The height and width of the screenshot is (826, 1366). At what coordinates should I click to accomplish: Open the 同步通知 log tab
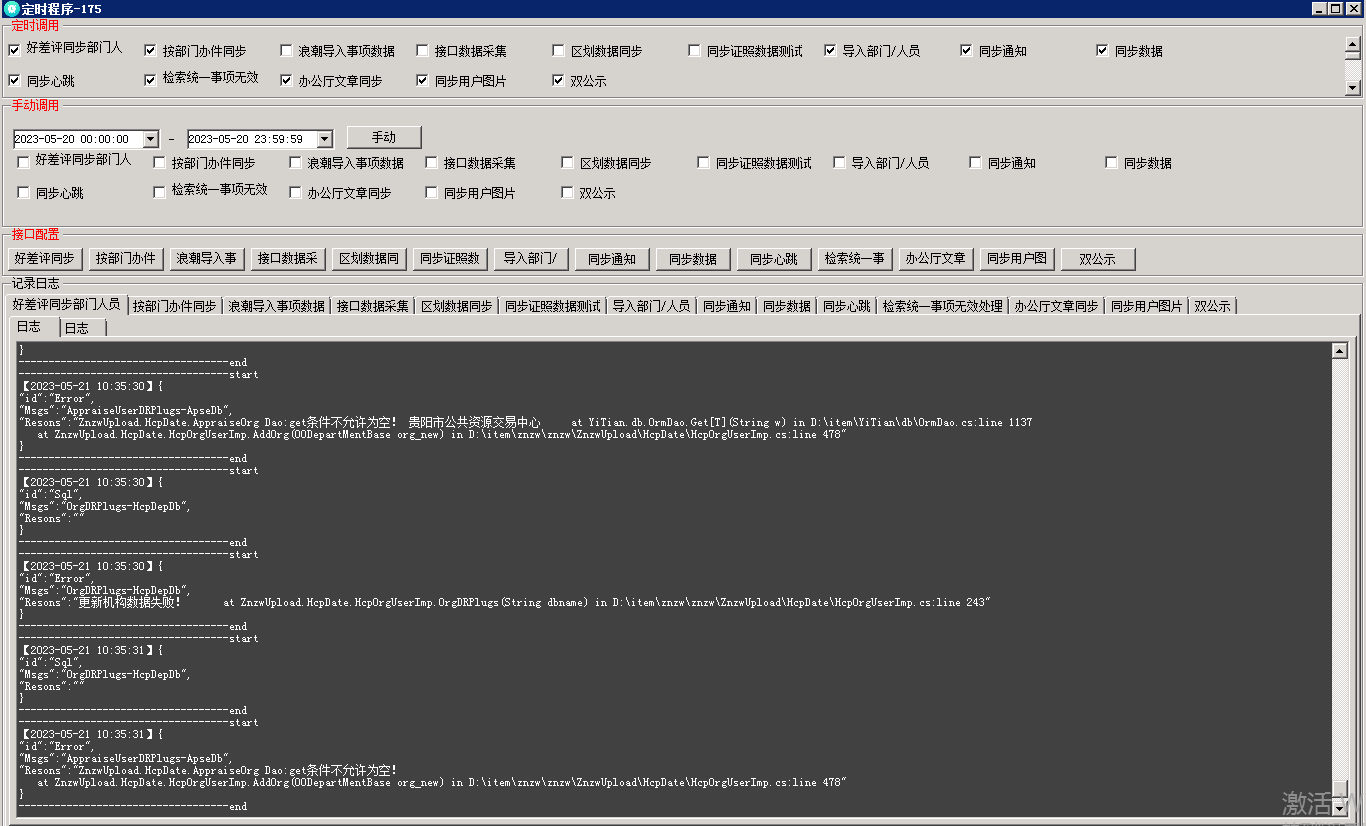coord(727,306)
